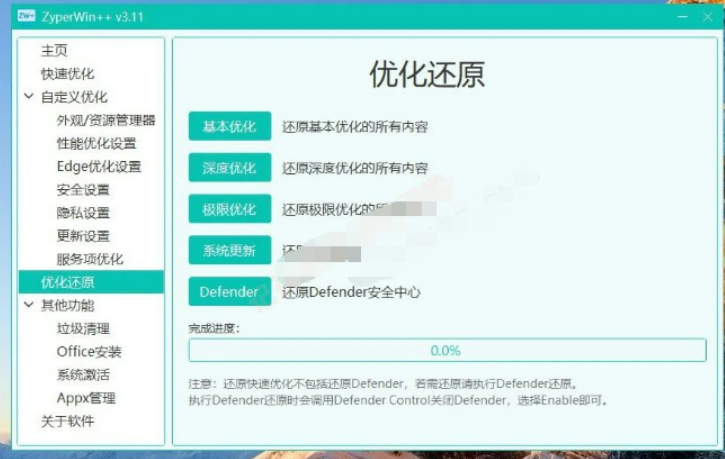
Task: Close the ZyperWin++ window
Action: click(708, 15)
